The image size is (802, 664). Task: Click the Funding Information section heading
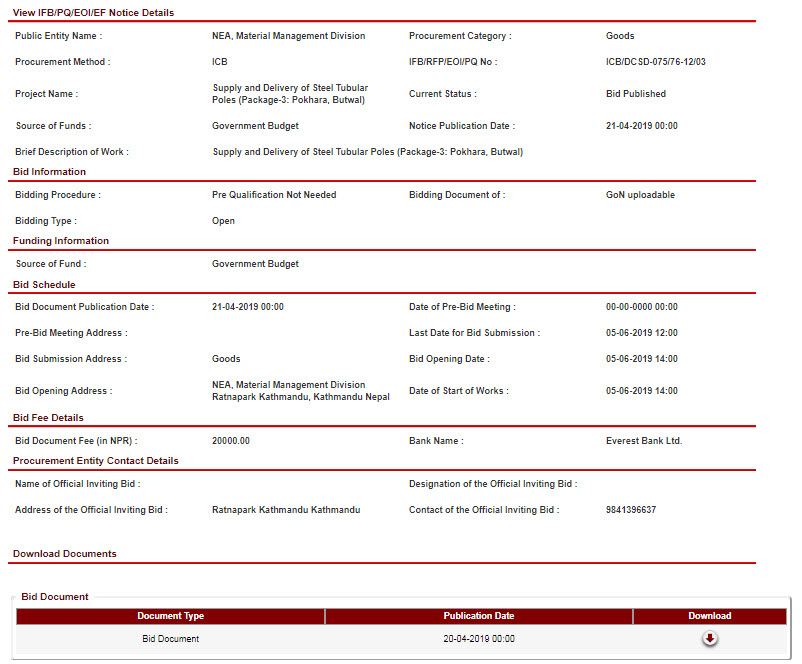pos(61,241)
